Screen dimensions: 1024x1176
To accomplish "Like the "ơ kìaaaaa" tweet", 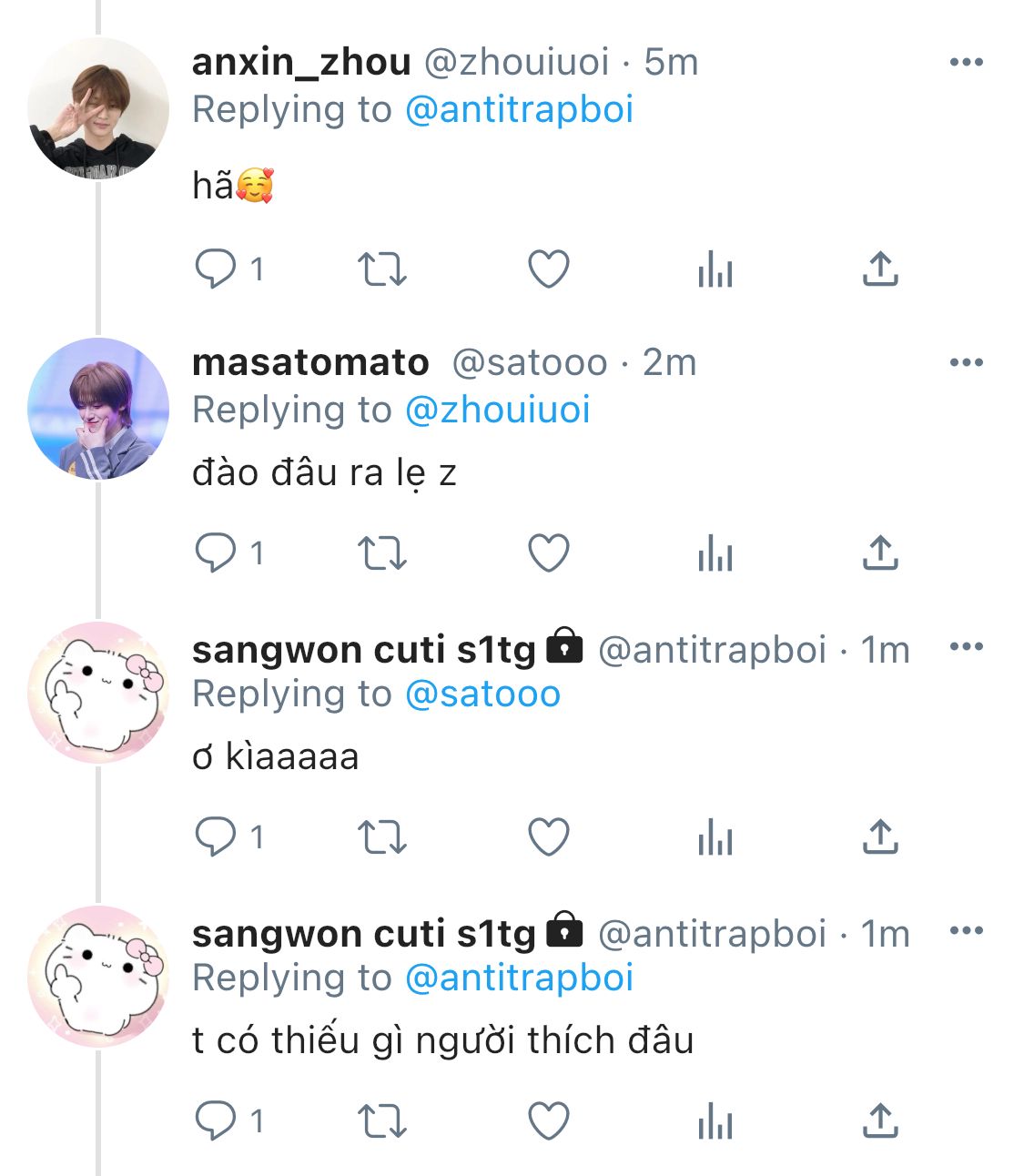I will pos(549,837).
